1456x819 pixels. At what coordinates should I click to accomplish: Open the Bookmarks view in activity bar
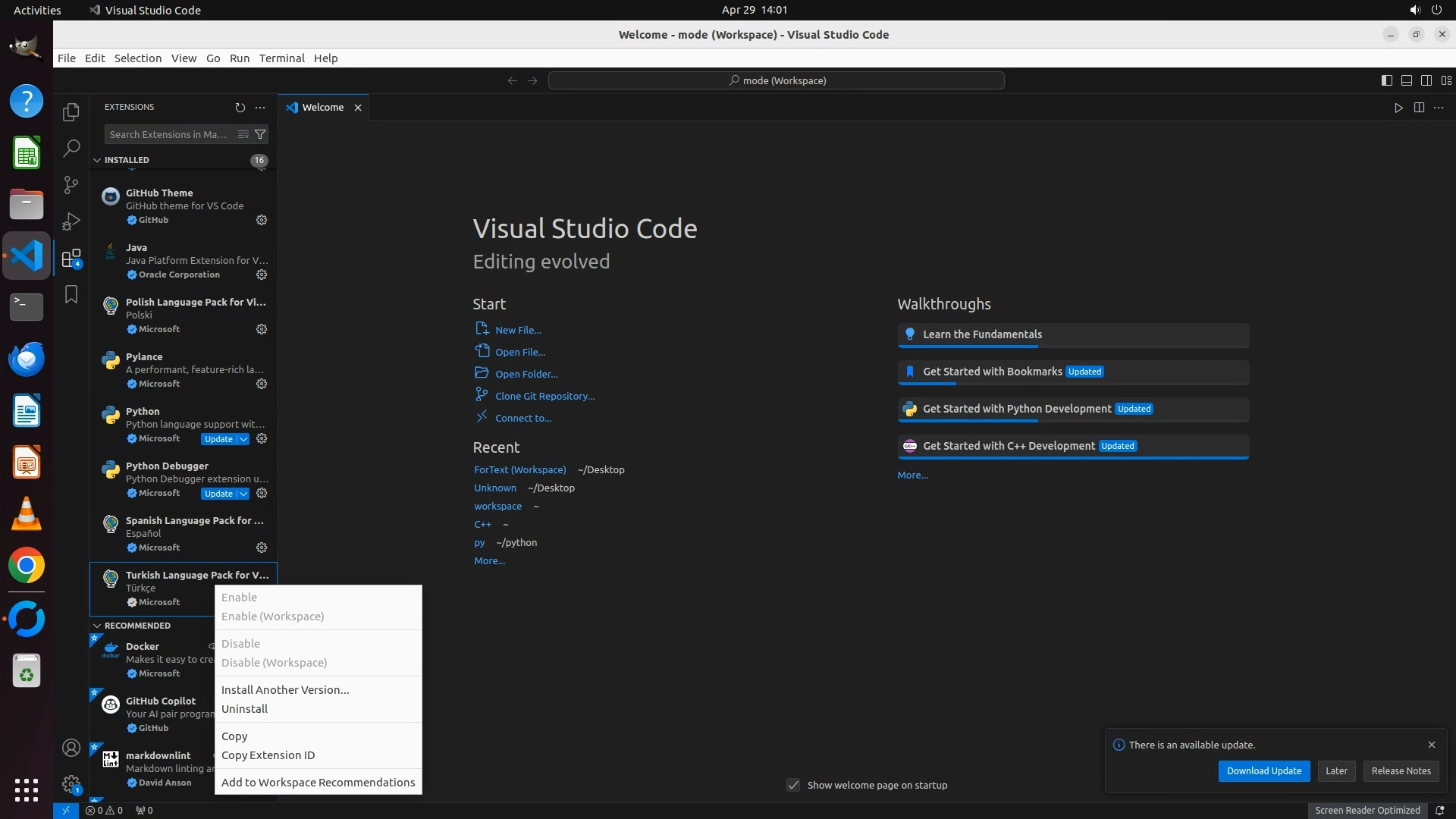(71, 294)
